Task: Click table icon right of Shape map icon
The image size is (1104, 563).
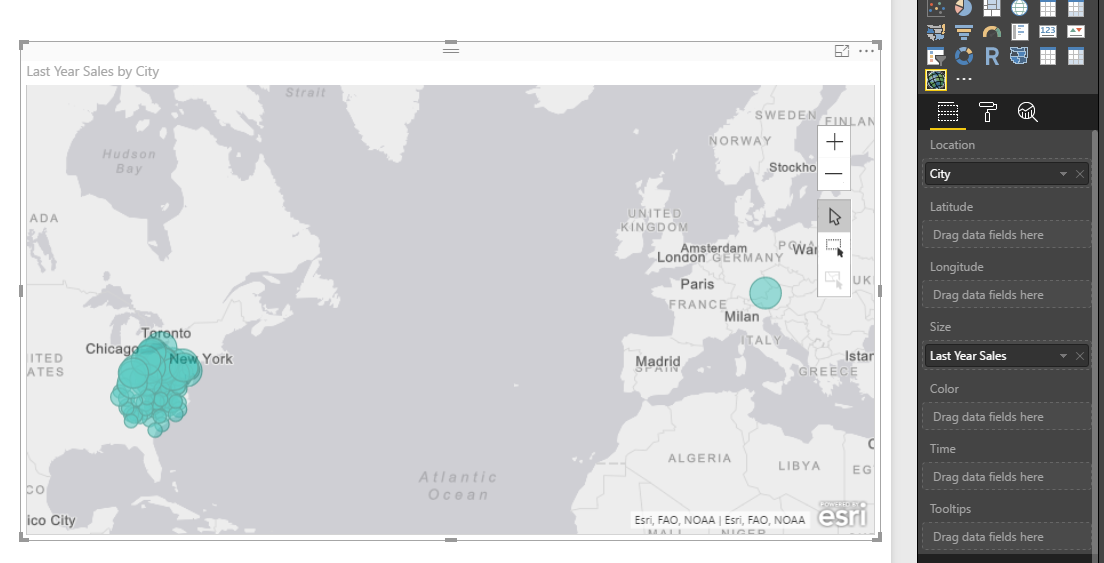Action: click(1048, 56)
